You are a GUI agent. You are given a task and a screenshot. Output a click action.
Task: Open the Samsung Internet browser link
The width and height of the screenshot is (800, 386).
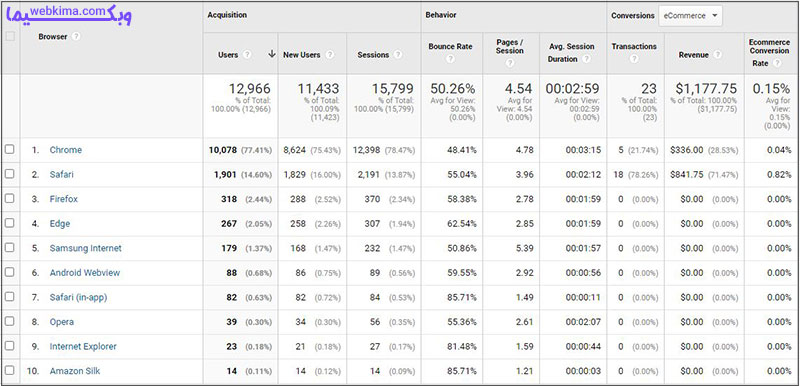[x=86, y=248]
